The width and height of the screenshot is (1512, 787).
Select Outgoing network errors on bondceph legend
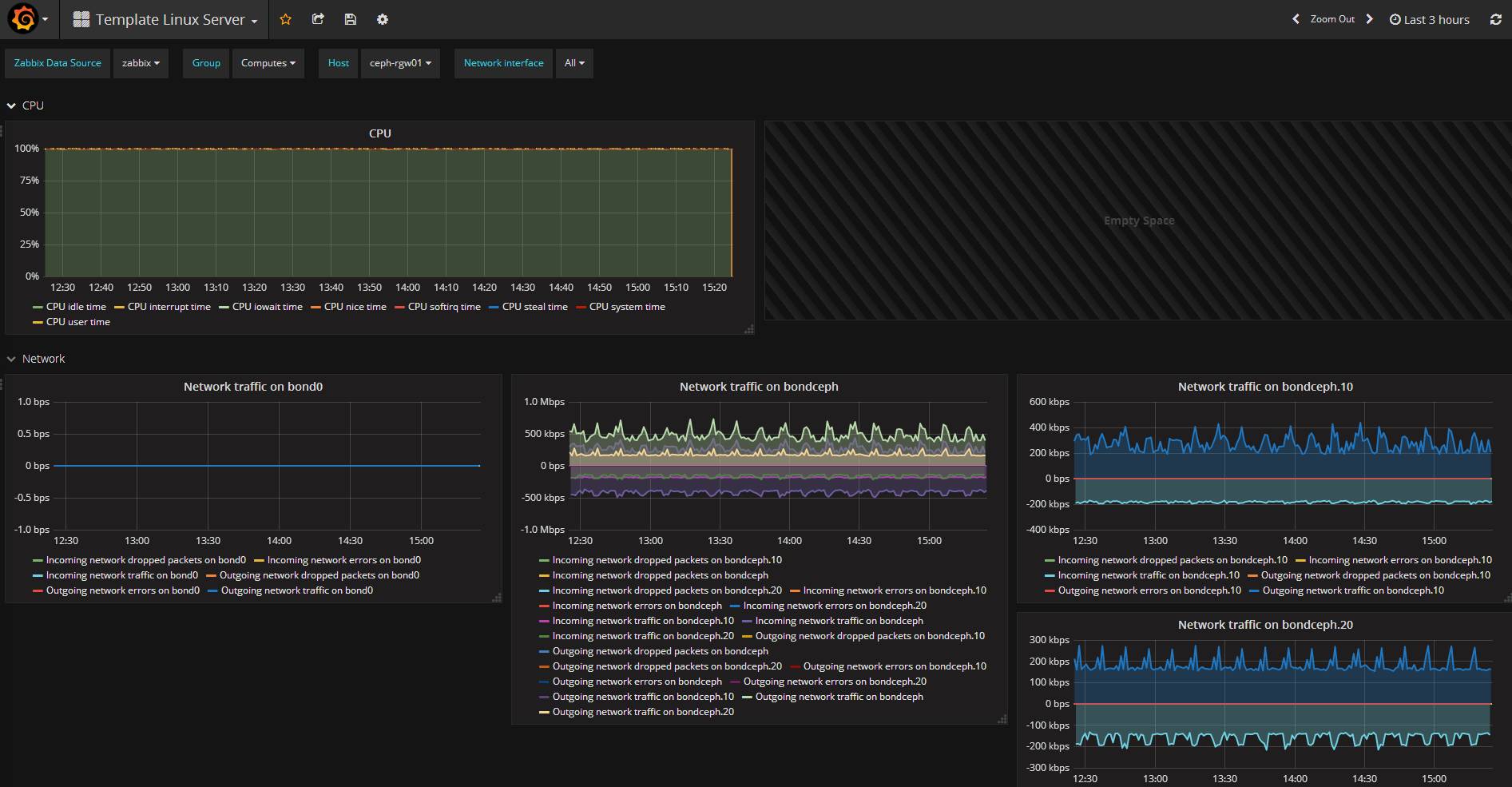click(637, 682)
